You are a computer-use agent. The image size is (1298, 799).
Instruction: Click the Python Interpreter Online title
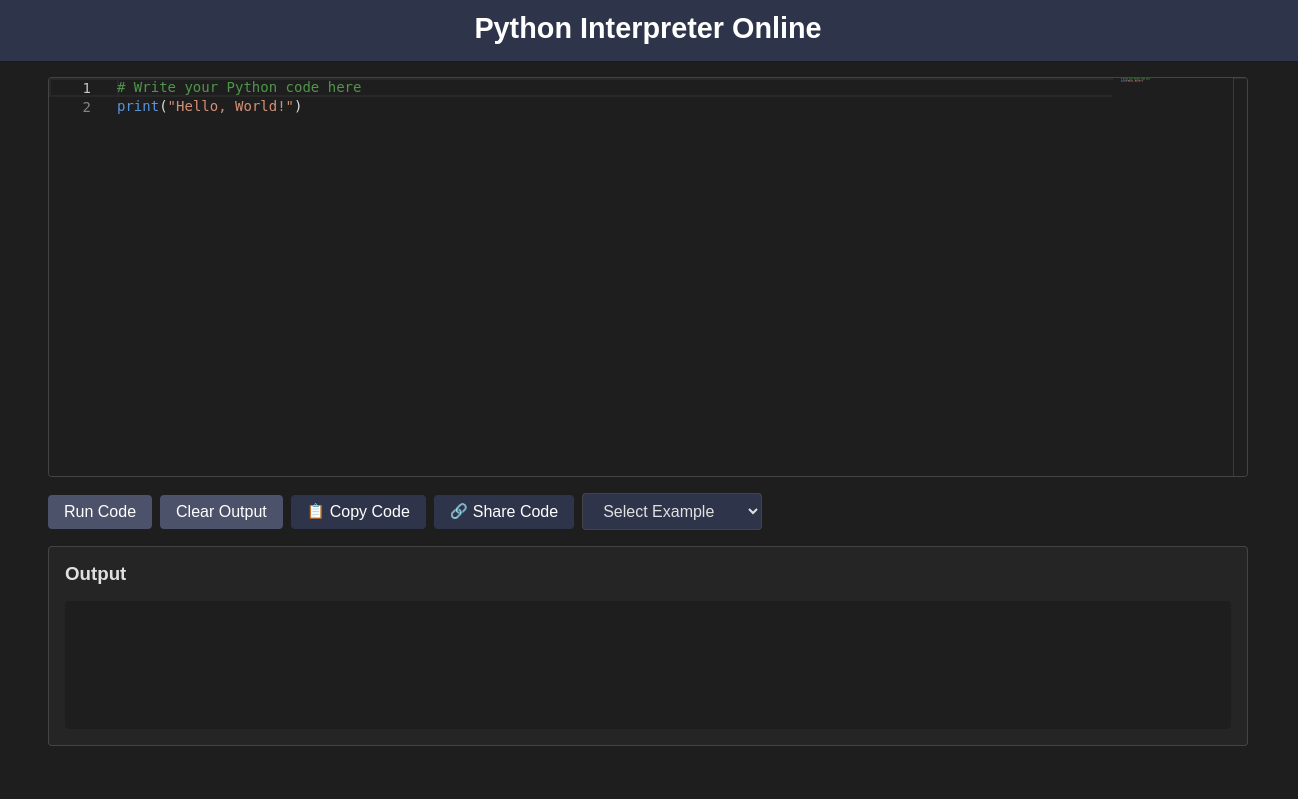[648, 28]
